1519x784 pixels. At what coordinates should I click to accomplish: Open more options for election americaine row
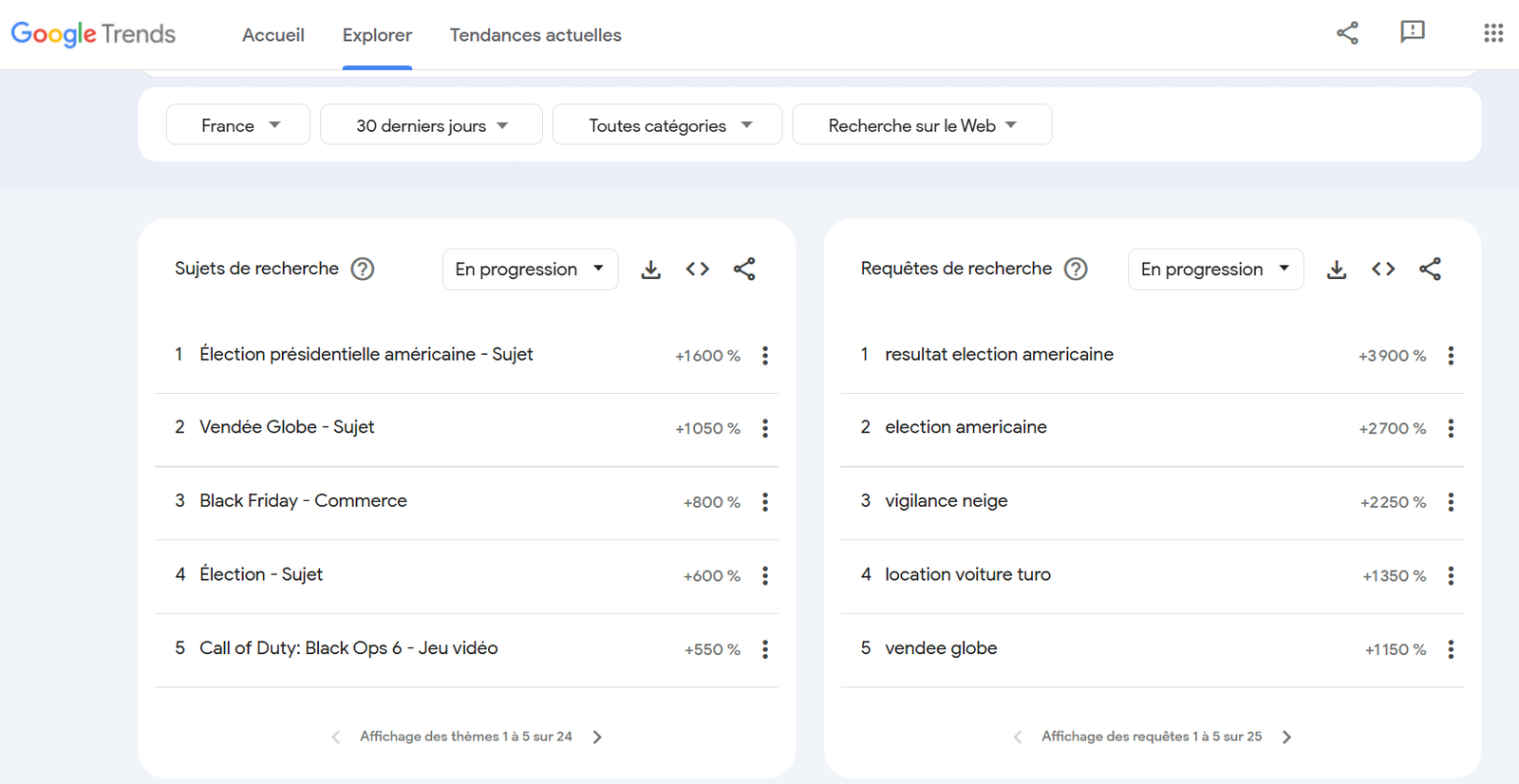point(1451,428)
